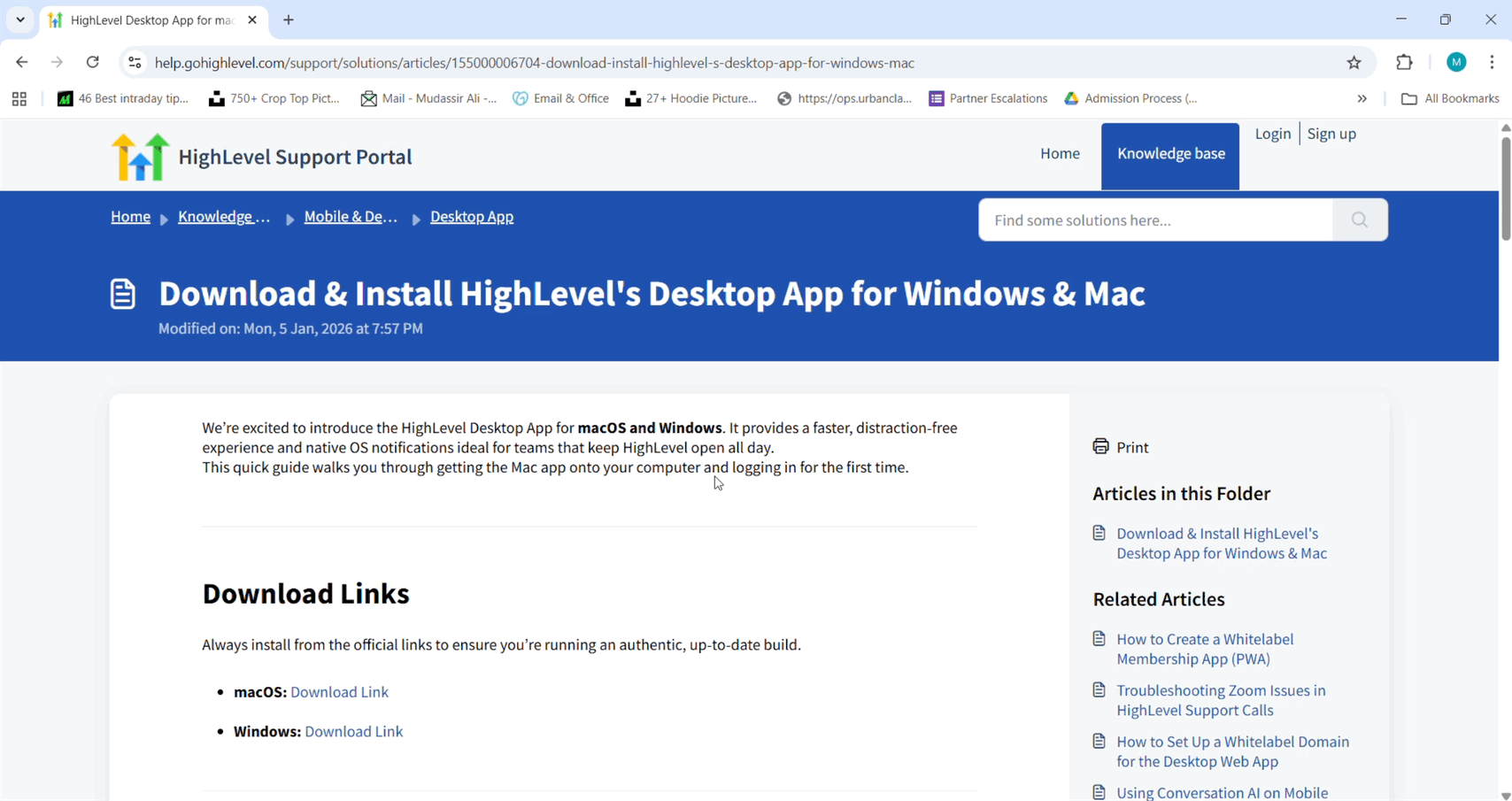Go to the Home nav tab
1512x801 pixels.
pyautogui.click(x=1060, y=153)
